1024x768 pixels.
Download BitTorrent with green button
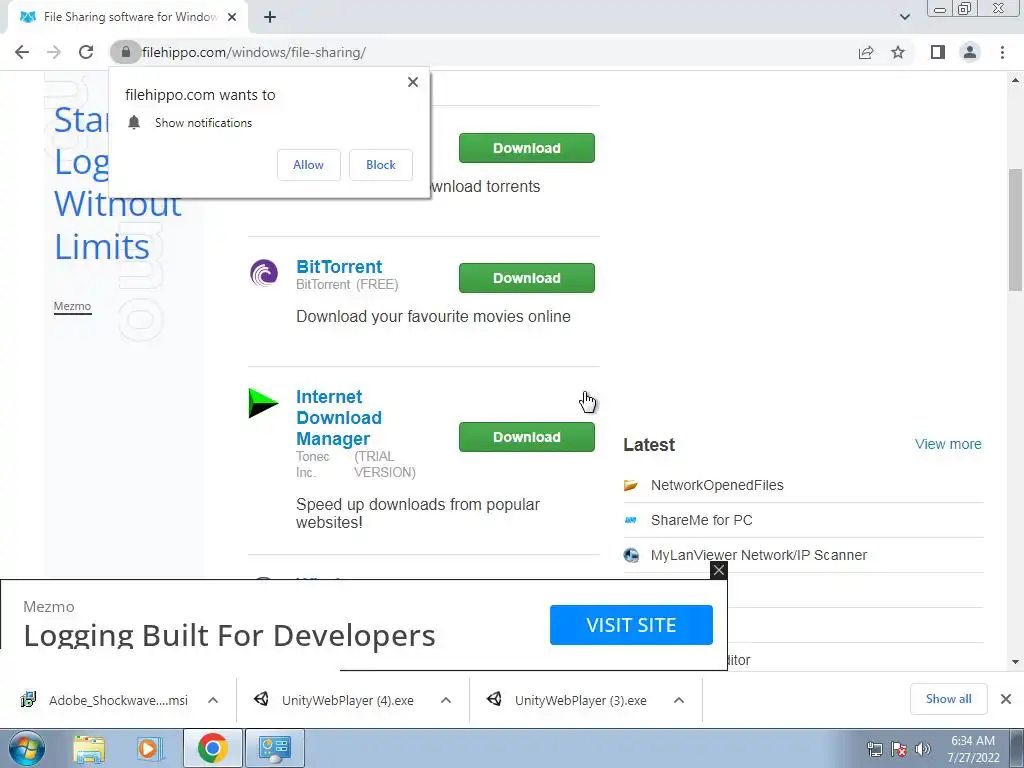526,278
